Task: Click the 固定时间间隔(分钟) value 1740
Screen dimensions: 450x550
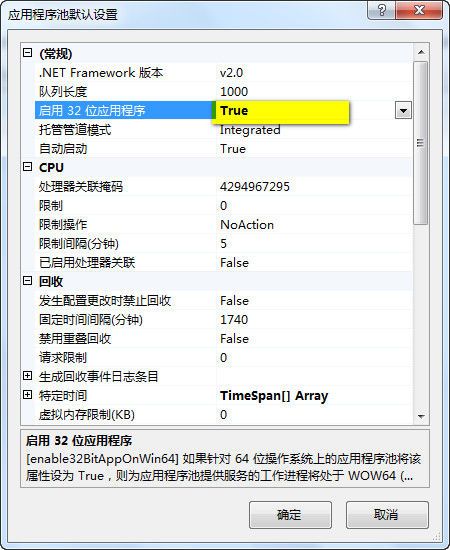Action: point(234,320)
